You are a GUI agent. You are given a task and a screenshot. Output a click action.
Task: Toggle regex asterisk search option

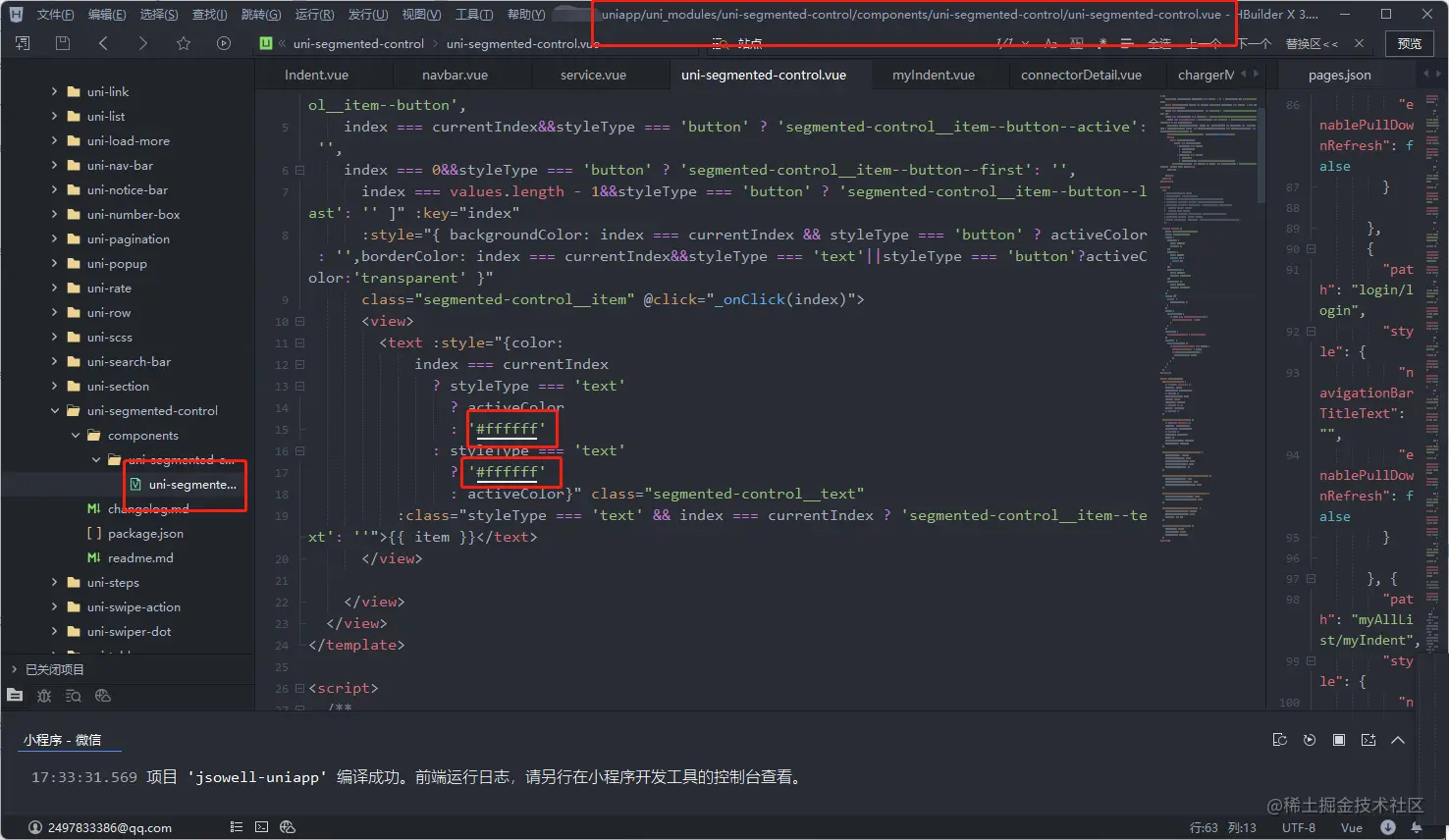coord(1101,43)
